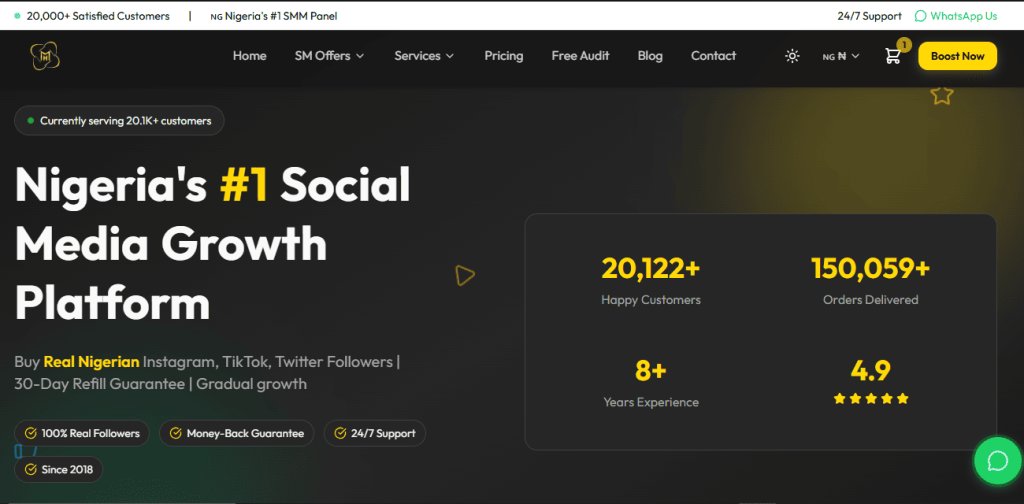Screen dimensions: 1024x504
Task: Click checkmark icon on 100% Real Followers
Action: 31,433
